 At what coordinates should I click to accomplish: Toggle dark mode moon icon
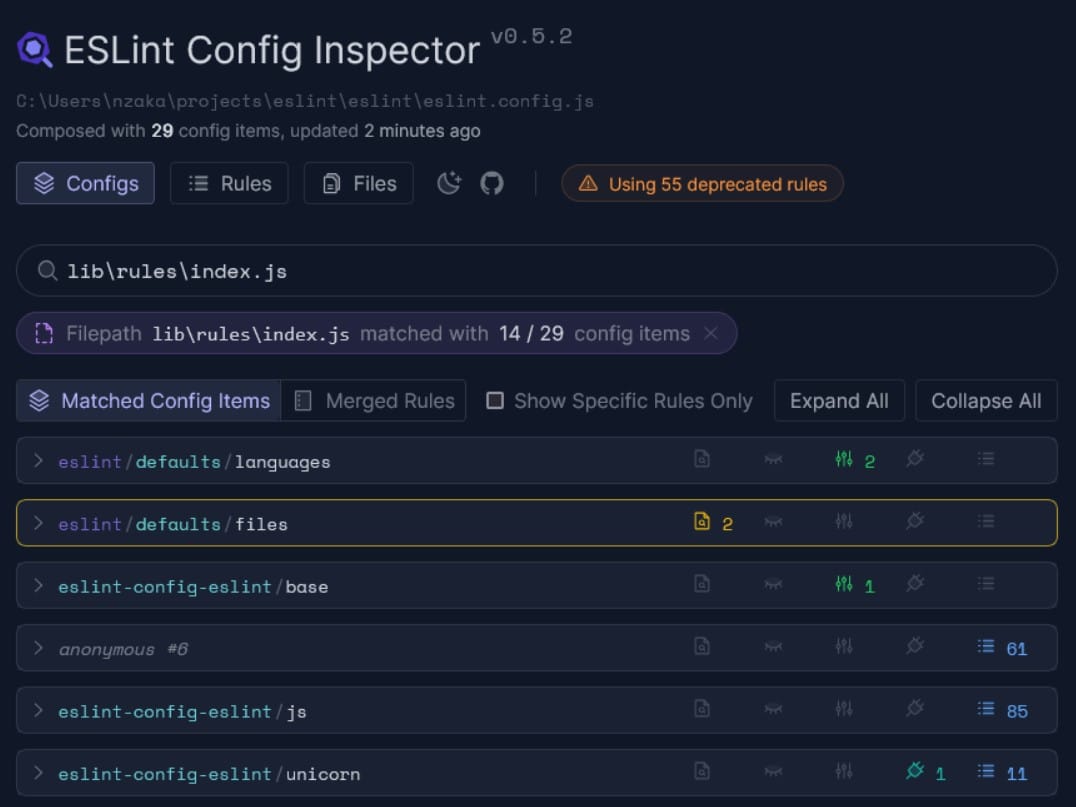[449, 183]
